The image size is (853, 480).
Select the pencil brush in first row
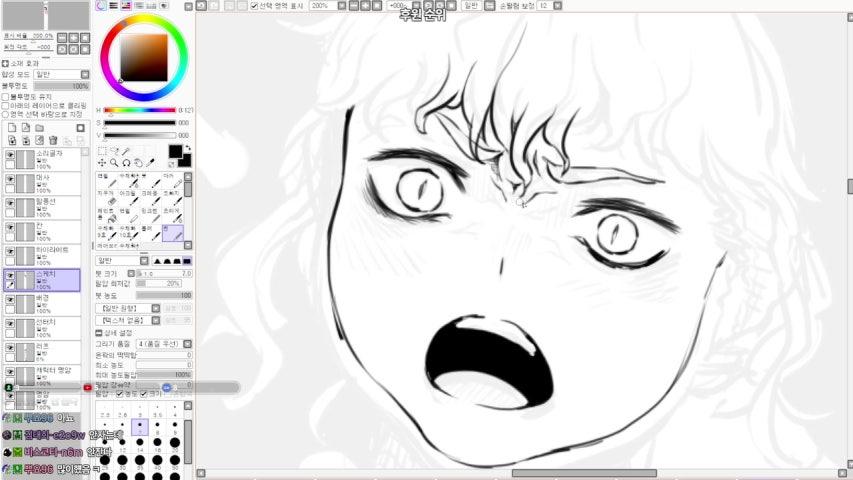coord(107,182)
